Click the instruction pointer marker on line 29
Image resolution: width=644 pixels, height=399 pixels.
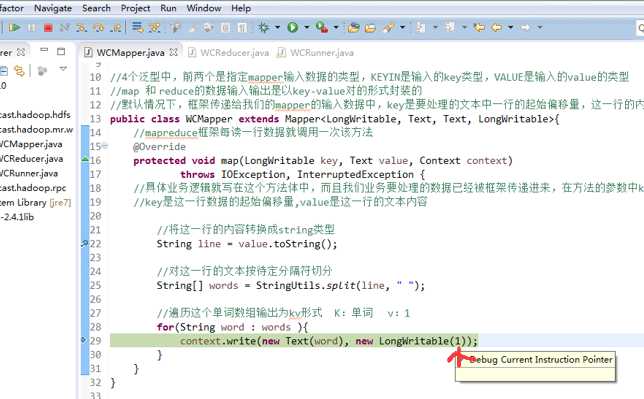tap(84, 340)
